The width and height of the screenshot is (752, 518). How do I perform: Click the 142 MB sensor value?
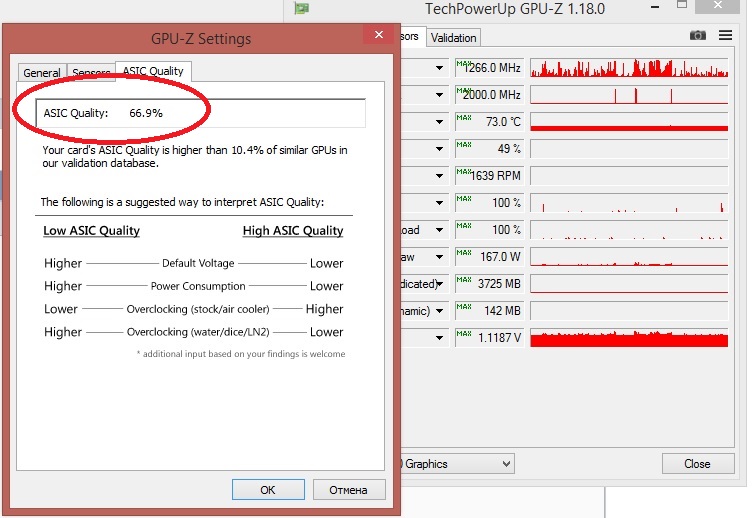point(489,311)
